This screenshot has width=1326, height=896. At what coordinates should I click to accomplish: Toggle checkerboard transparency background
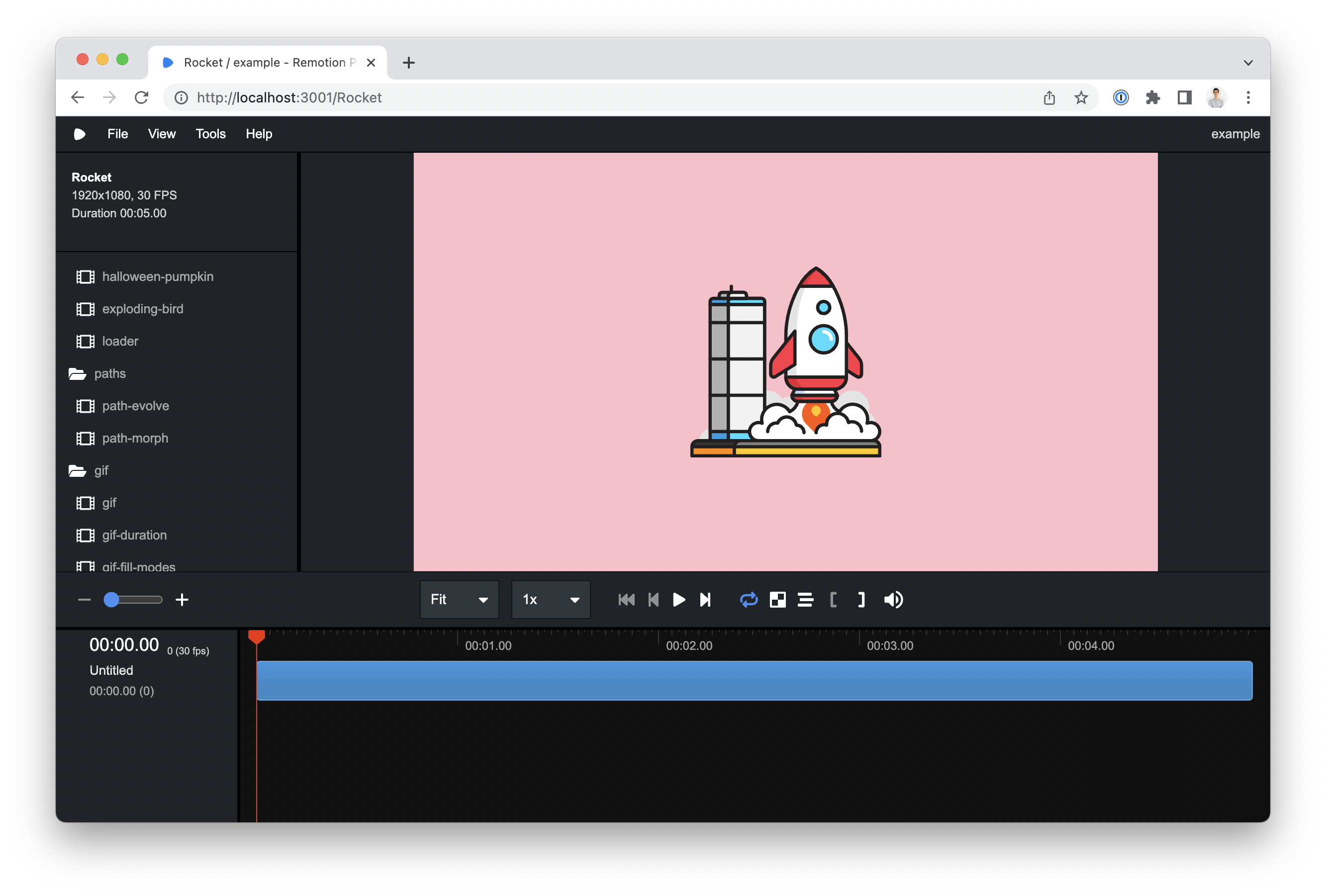pos(777,600)
